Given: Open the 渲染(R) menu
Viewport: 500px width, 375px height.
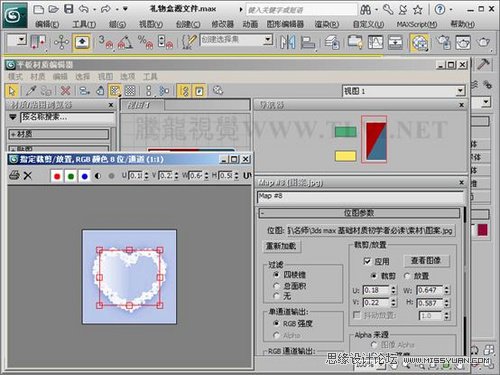Looking at the screenshot, I should (x=327, y=24).
